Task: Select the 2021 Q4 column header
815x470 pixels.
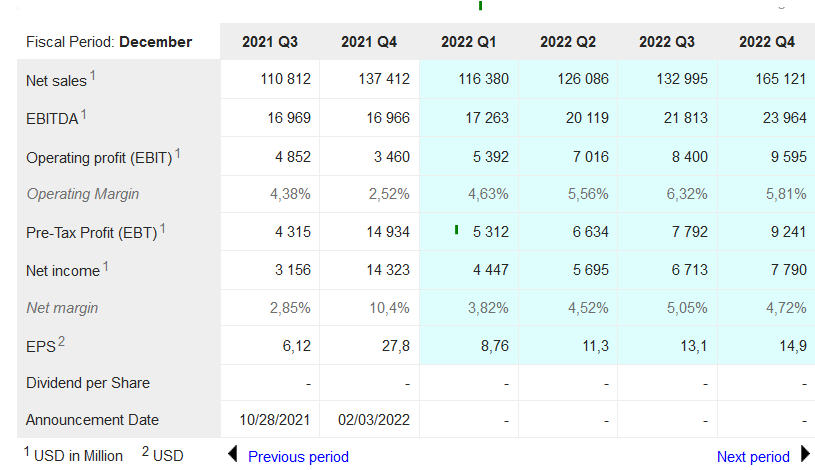Action: coord(369,42)
